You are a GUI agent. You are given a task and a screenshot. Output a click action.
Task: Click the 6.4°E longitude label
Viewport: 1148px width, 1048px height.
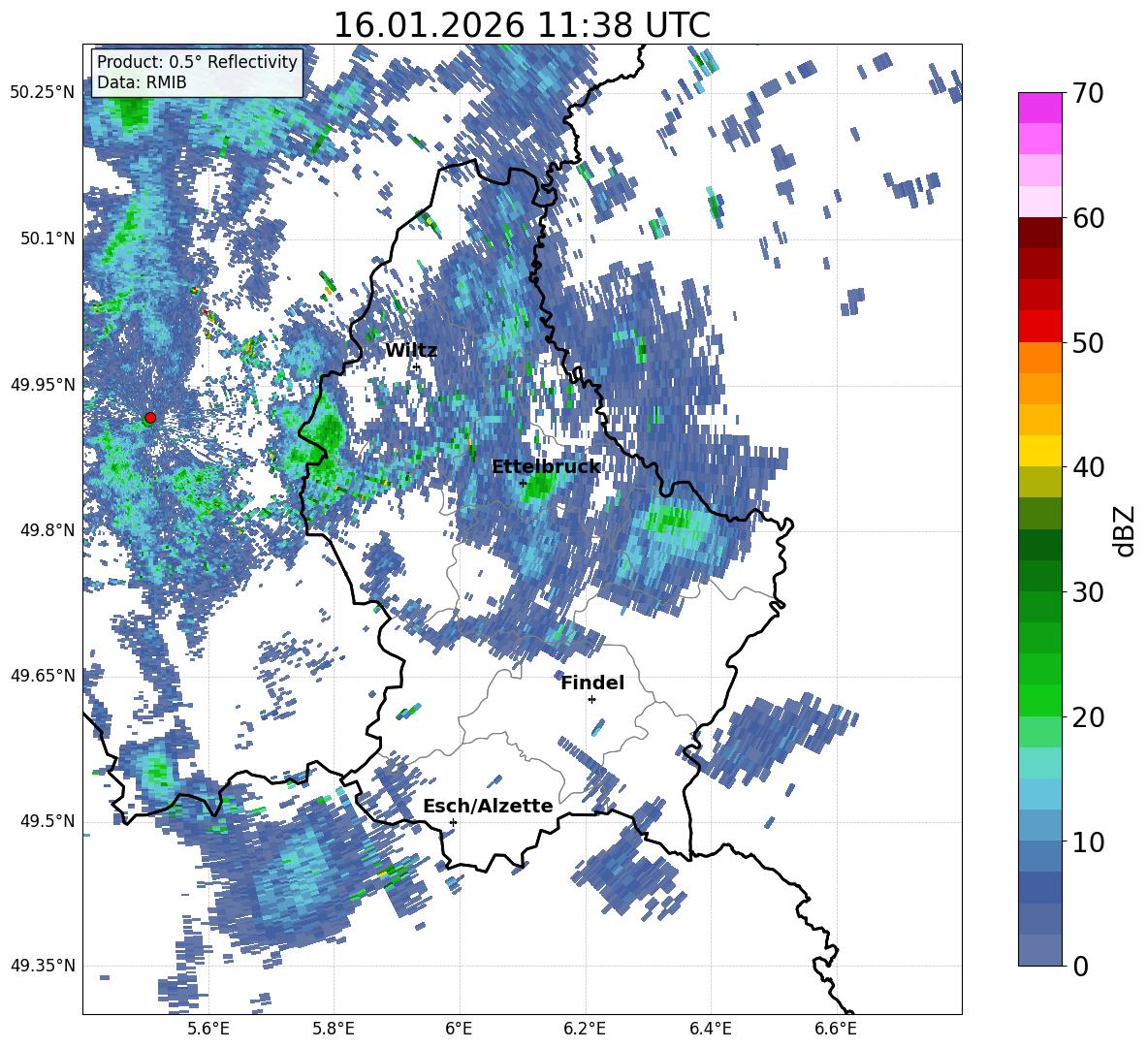710,1029
